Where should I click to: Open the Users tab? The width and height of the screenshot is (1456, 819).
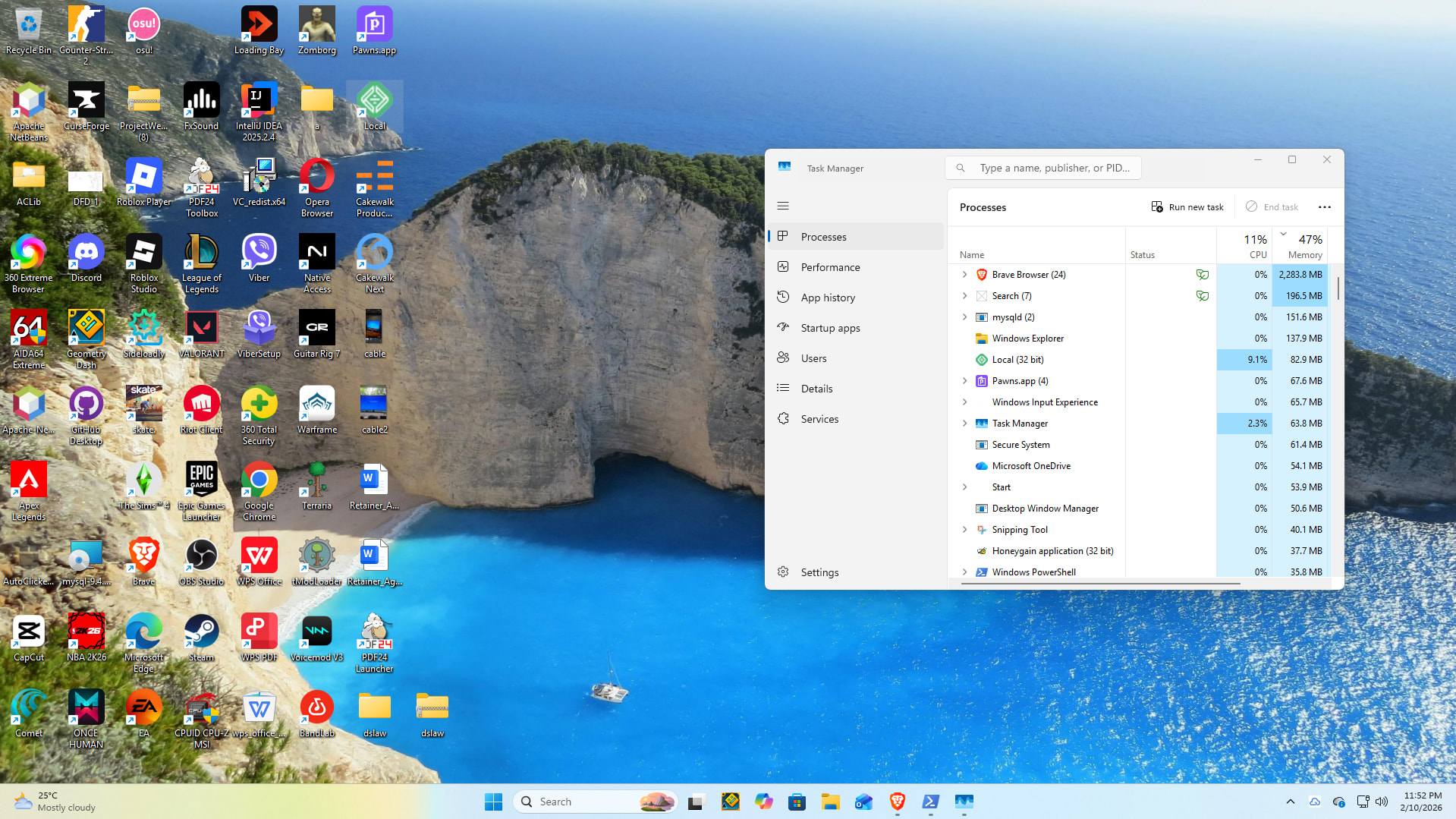click(x=856, y=358)
